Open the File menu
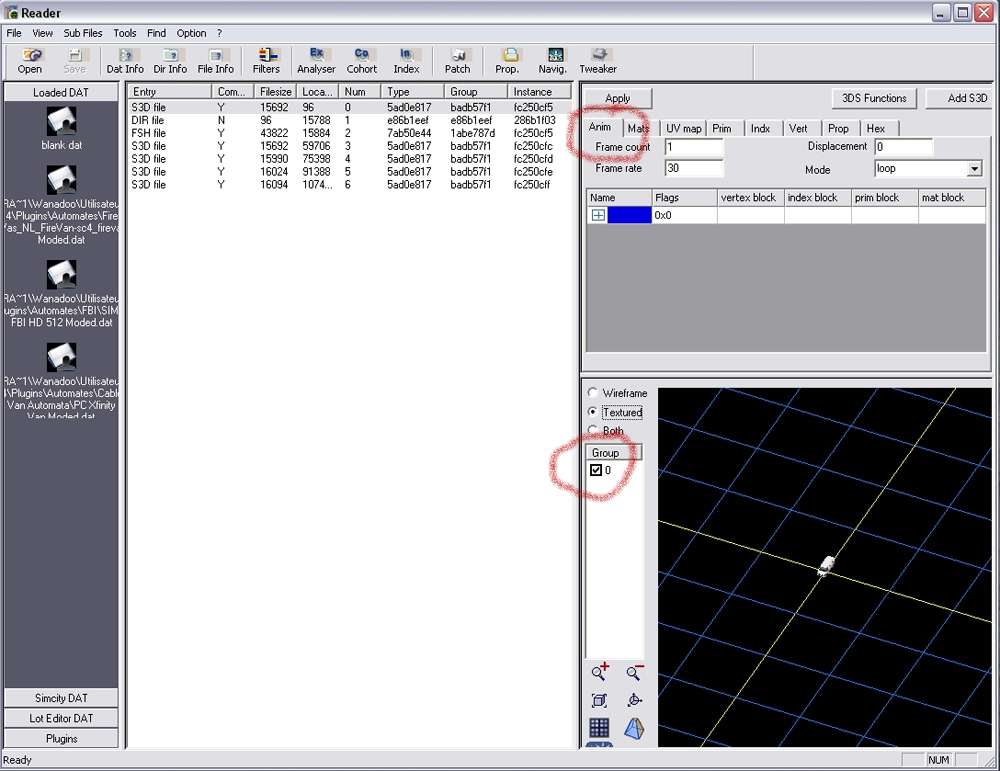The image size is (1000, 771). [14, 33]
